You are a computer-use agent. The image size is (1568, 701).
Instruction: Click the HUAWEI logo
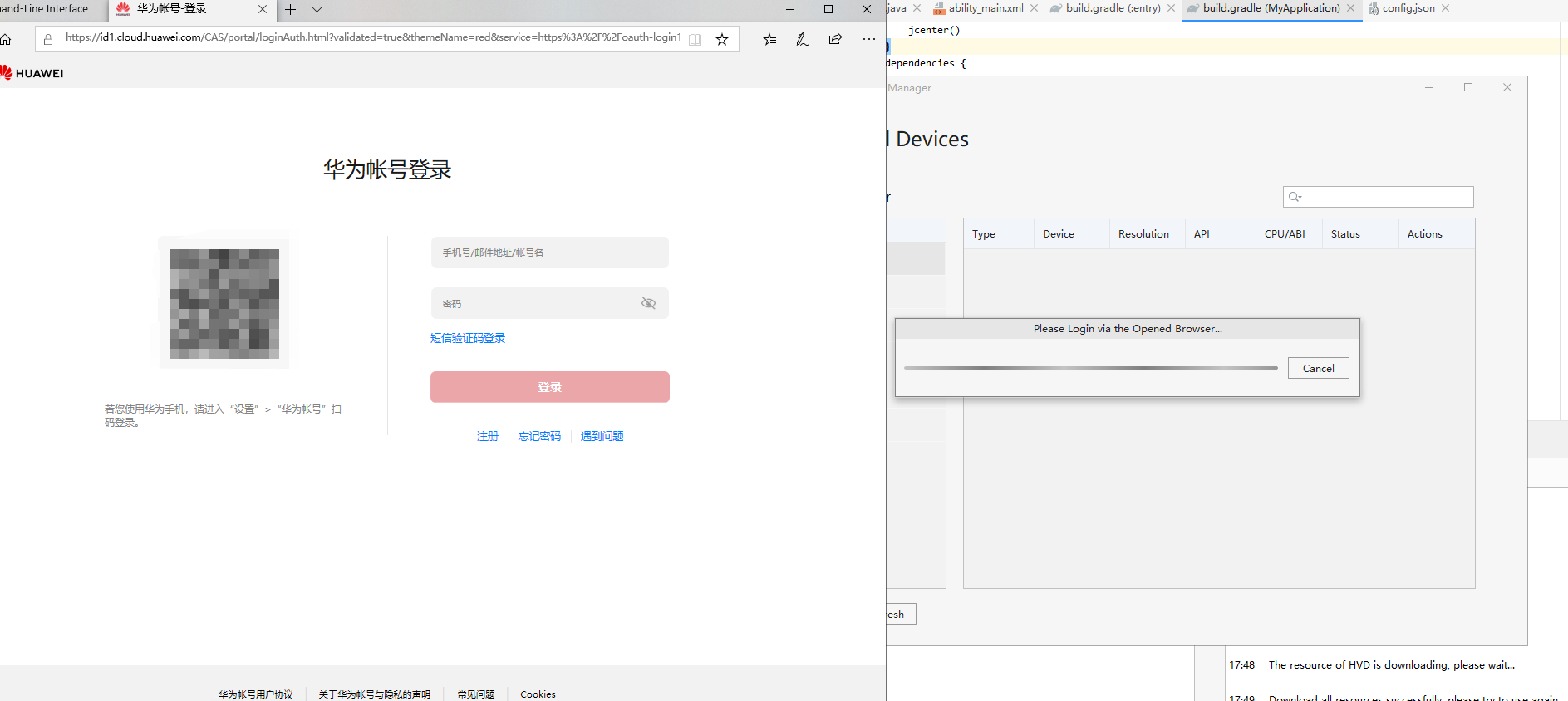click(32, 73)
